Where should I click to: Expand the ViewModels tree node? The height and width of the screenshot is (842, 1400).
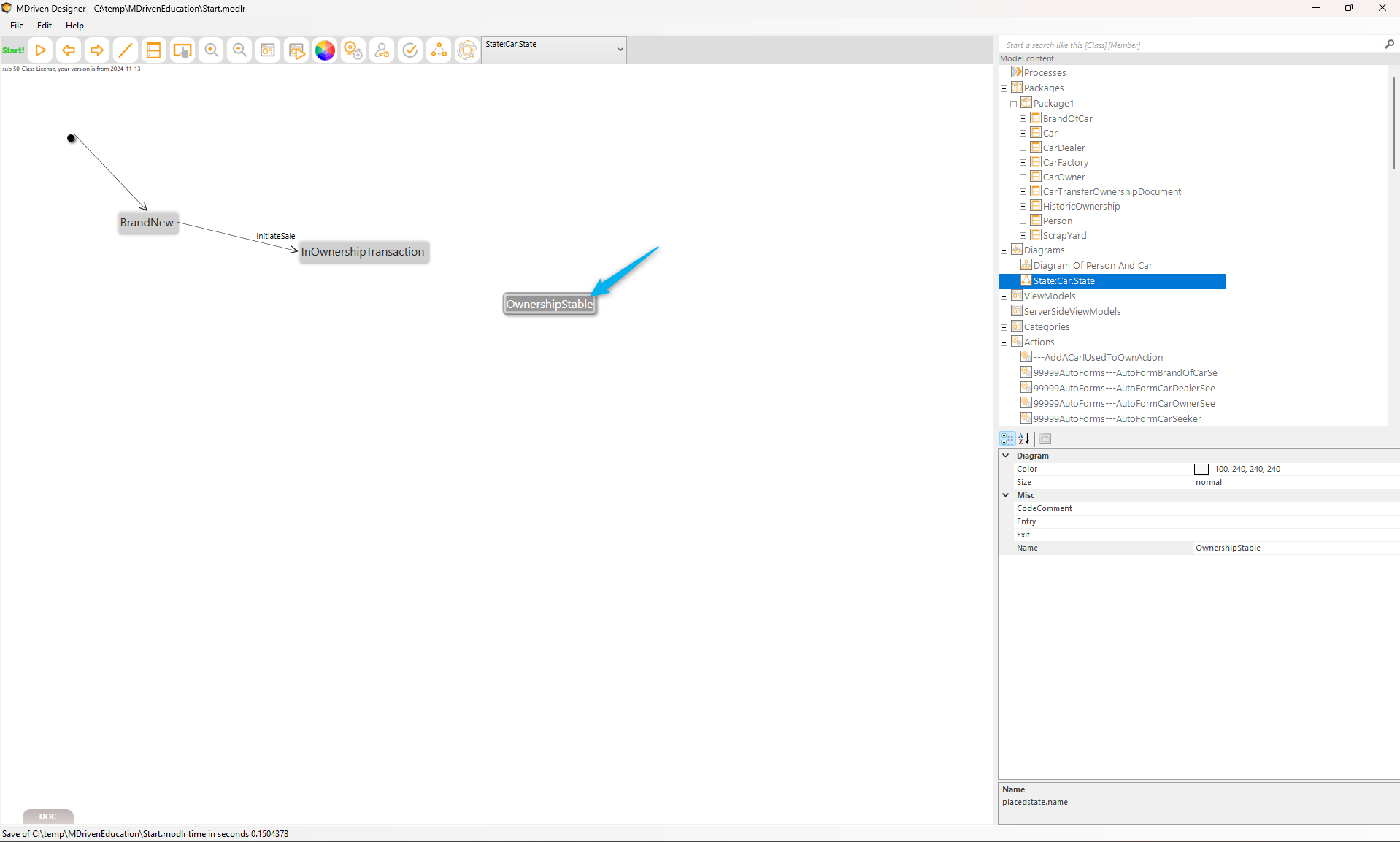coord(1004,296)
